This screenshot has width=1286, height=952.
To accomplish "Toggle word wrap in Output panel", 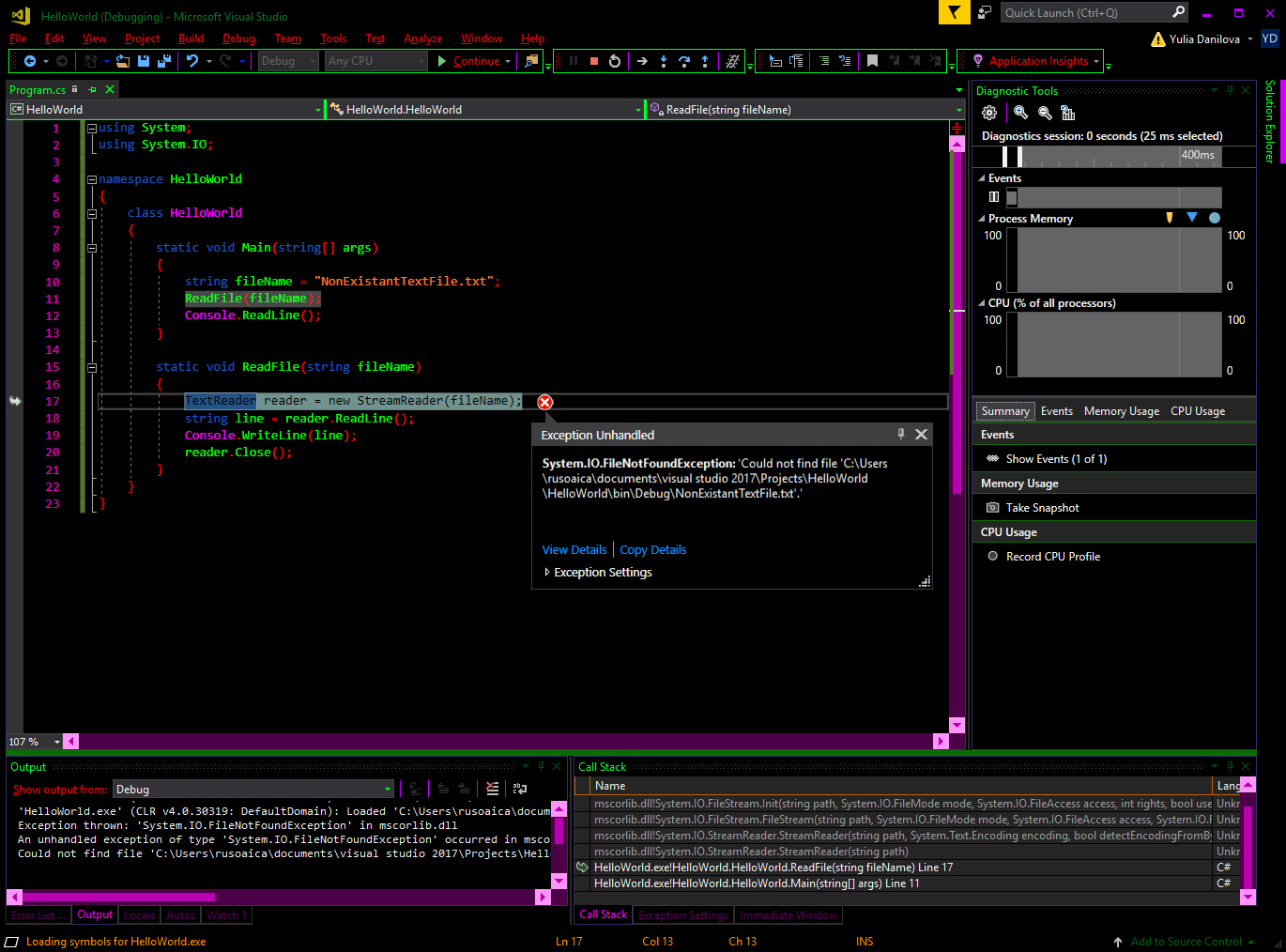I will 520,789.
